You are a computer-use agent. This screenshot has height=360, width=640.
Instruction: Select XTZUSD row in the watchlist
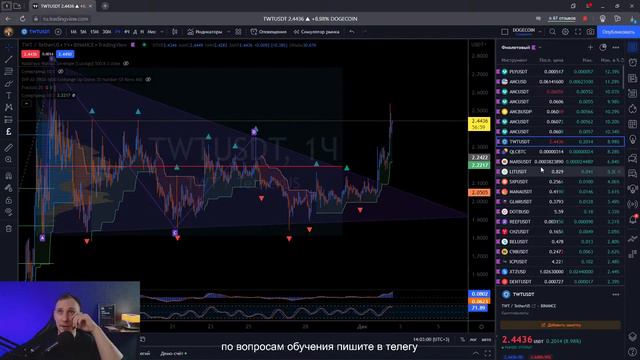(x=560, y=272)
